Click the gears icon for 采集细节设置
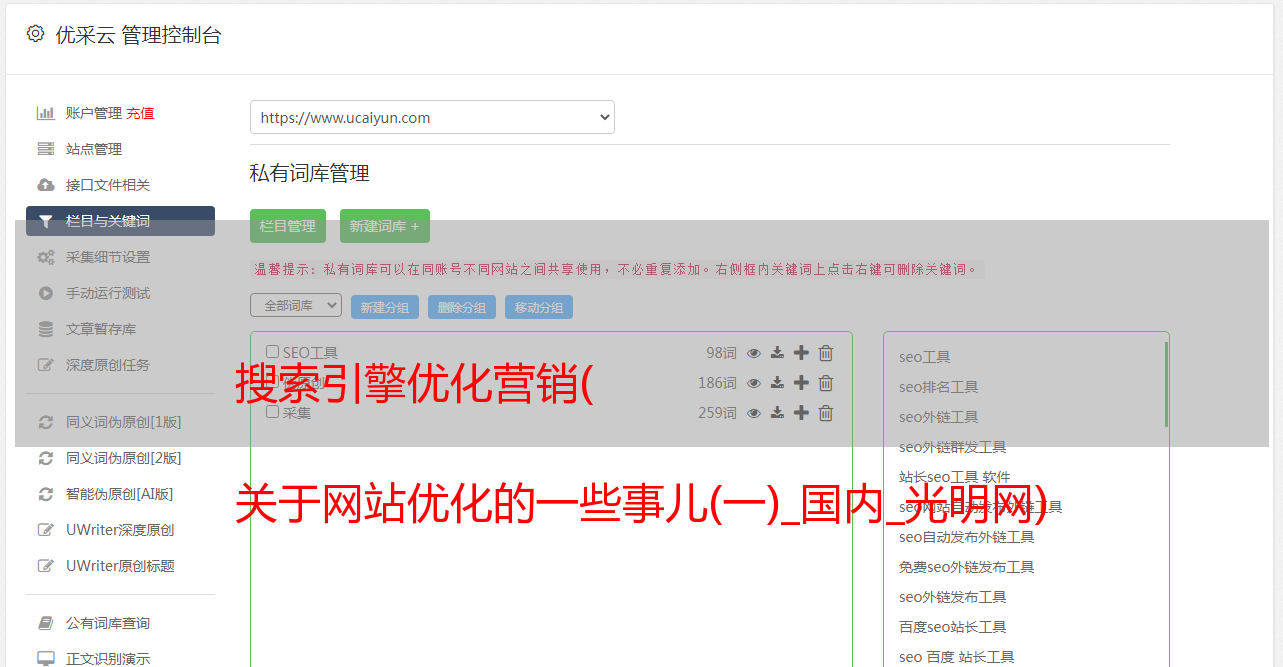The height and width of the screenshot is (667, 1283). click(46, 257)
